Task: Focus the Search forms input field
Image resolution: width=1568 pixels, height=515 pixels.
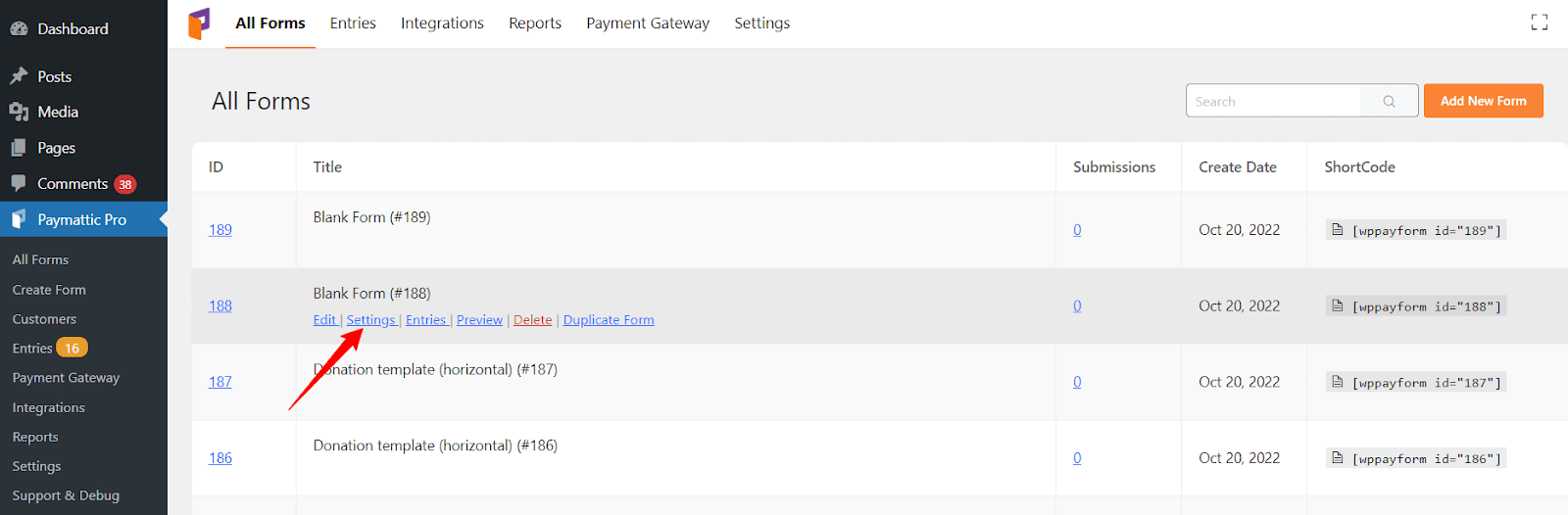Action: (1274, 101)
